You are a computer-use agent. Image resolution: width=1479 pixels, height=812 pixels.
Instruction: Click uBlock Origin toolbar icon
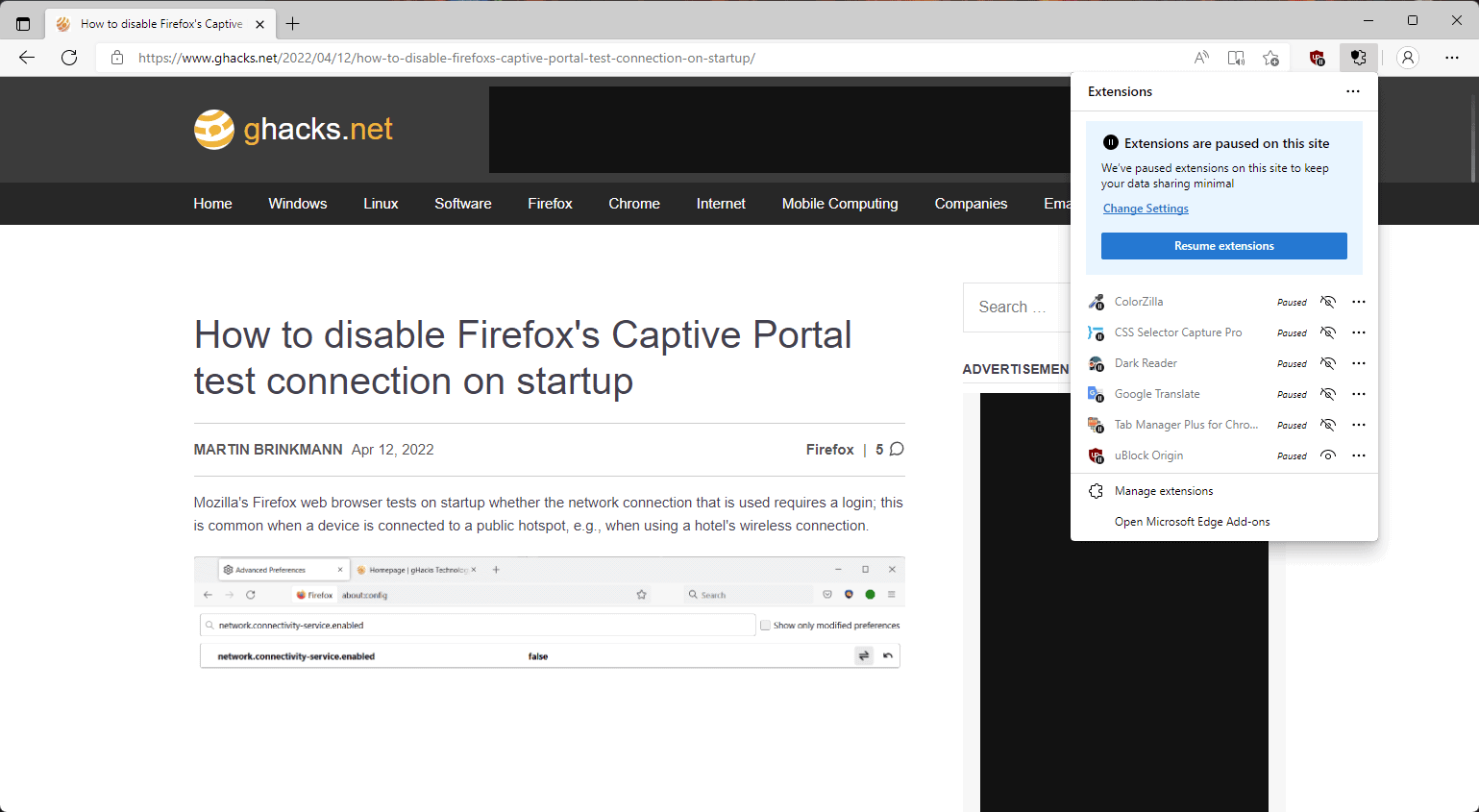1318,58
